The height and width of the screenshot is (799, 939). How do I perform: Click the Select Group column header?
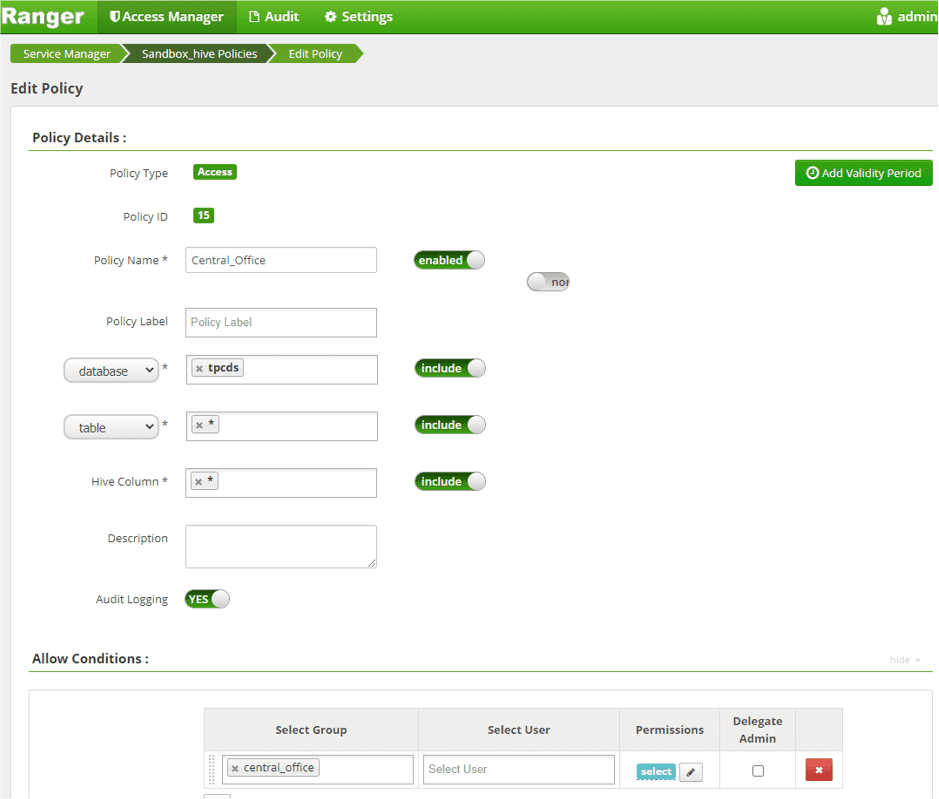tap(311, 730)
